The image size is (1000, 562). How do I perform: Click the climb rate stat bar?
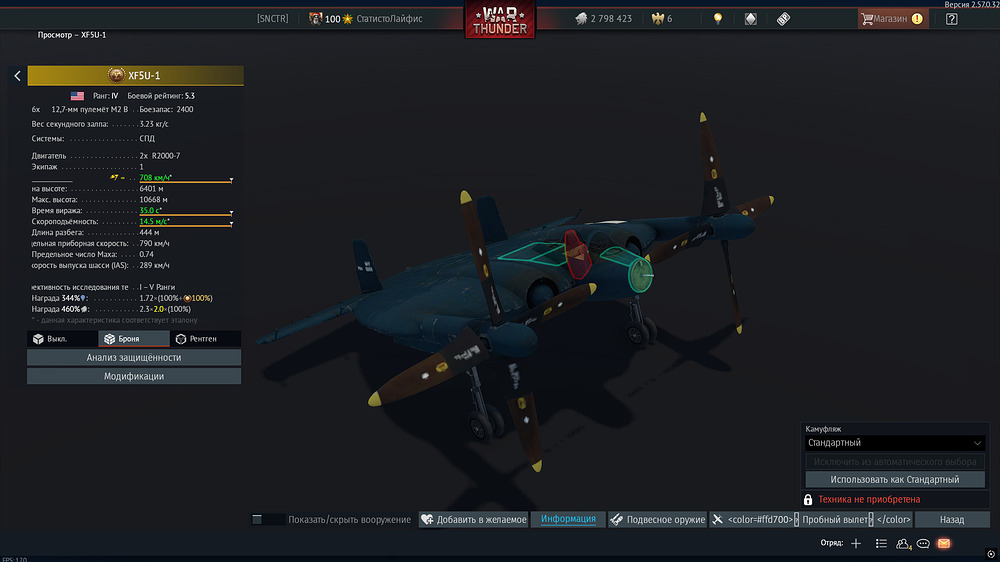click(x=185, y=223)
